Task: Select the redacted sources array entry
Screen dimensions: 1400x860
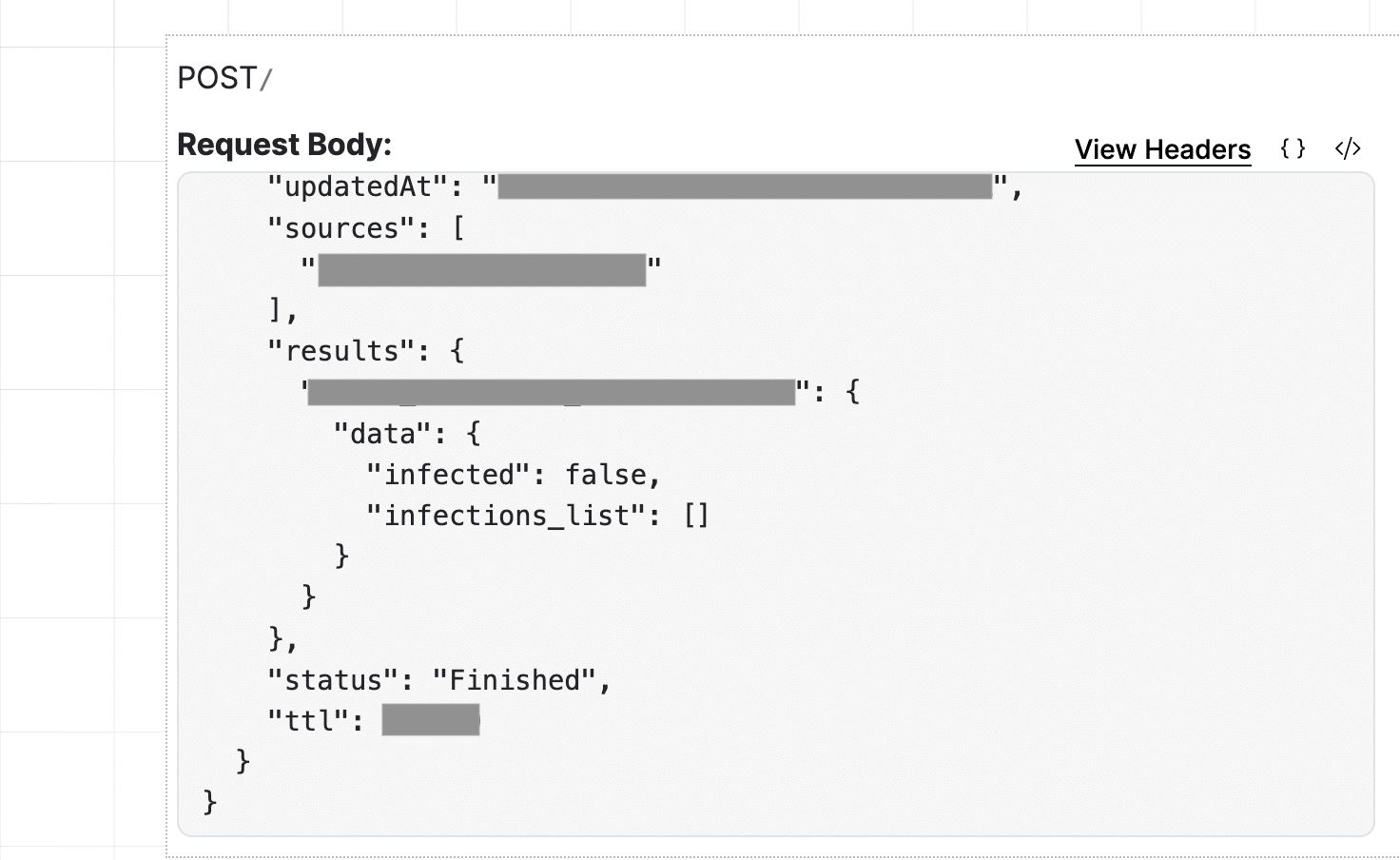Action: (481, 270)
